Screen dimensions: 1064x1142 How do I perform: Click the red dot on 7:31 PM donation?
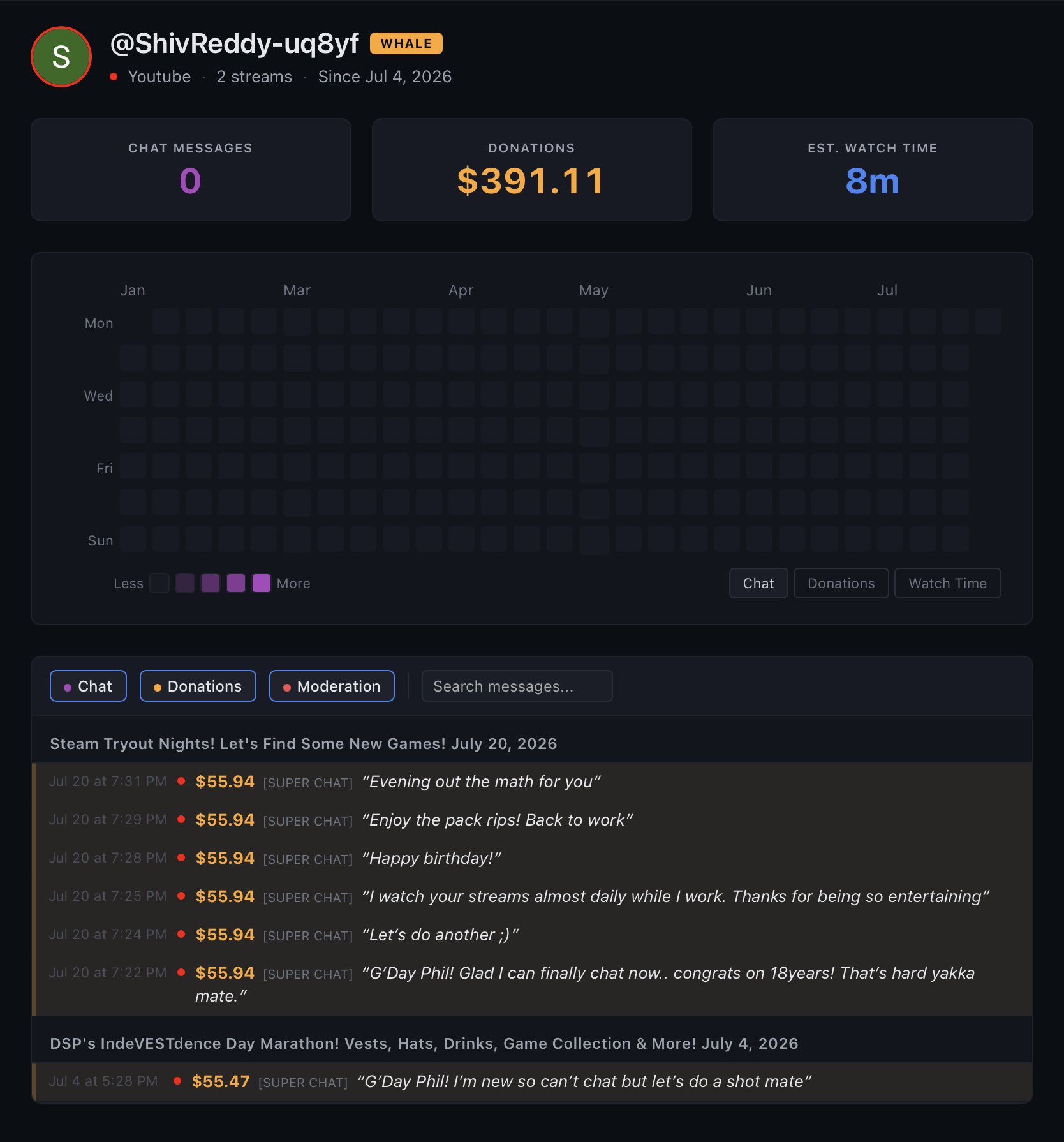[181, 781]
